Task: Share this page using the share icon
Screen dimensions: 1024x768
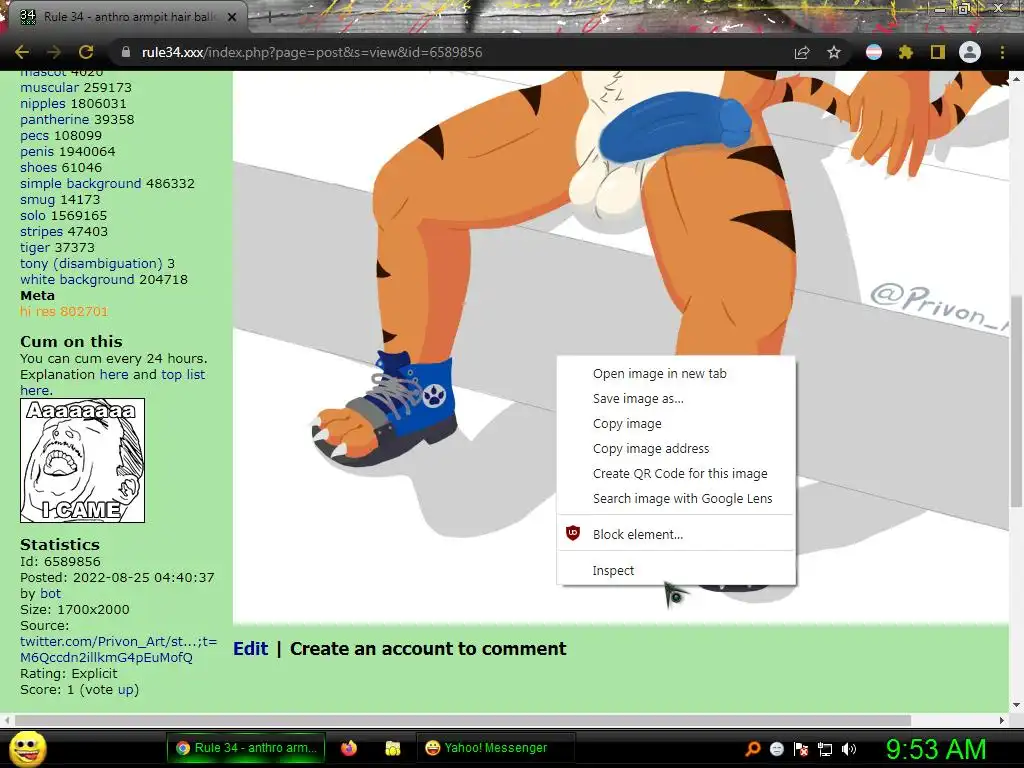Action: 802,52
